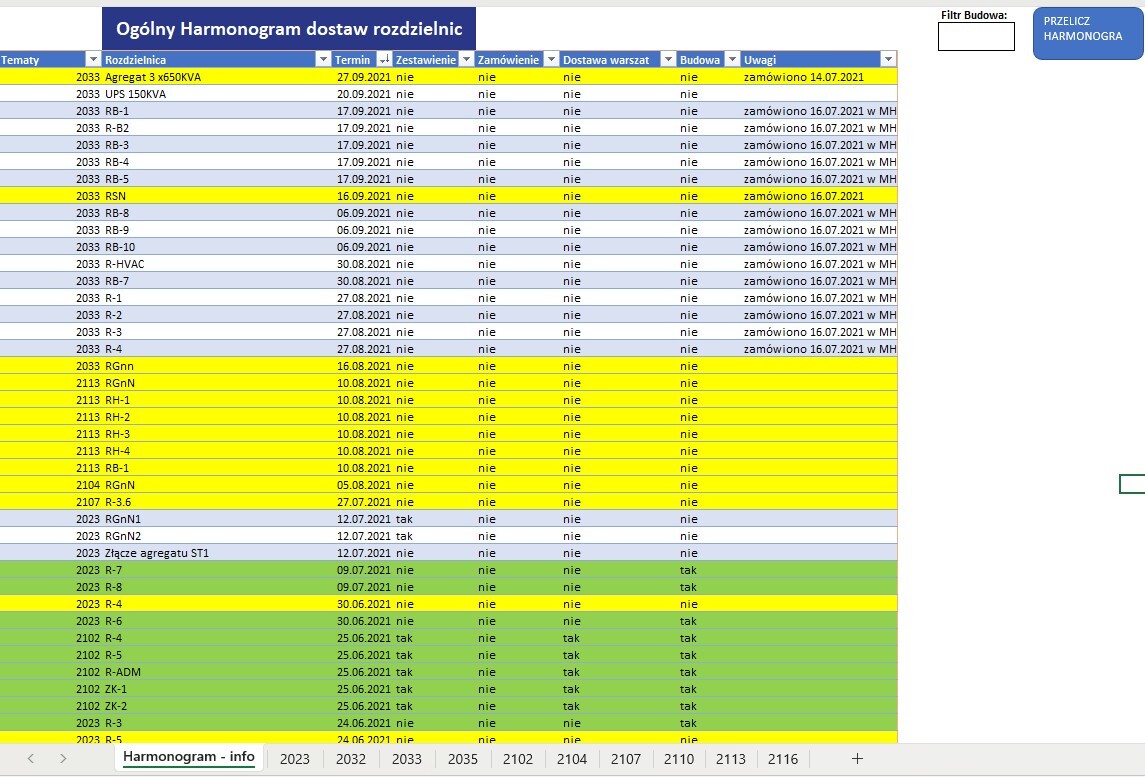Switch to the 2116 sheet tab
This screenshot has width=1145, height=777.
783,759
